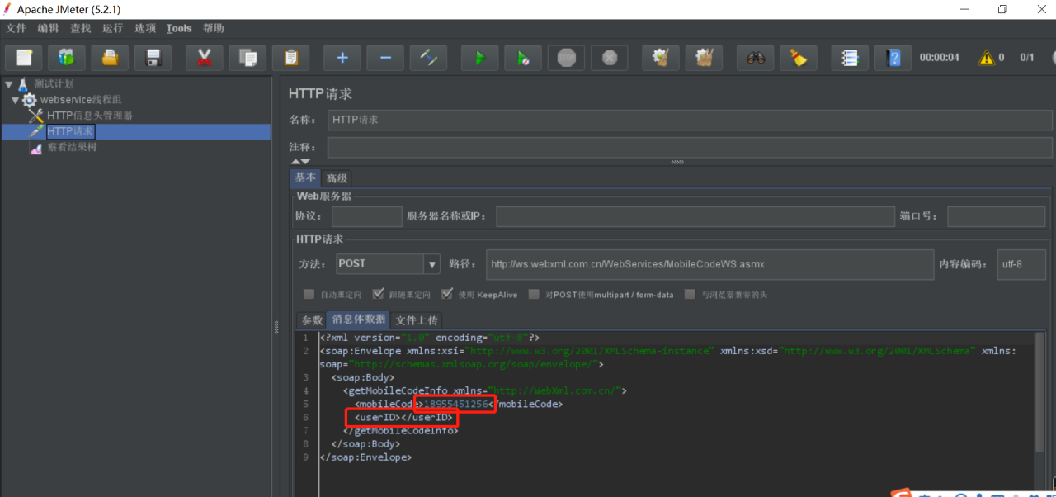Clear results with single broom icon

tap(661, 58)
